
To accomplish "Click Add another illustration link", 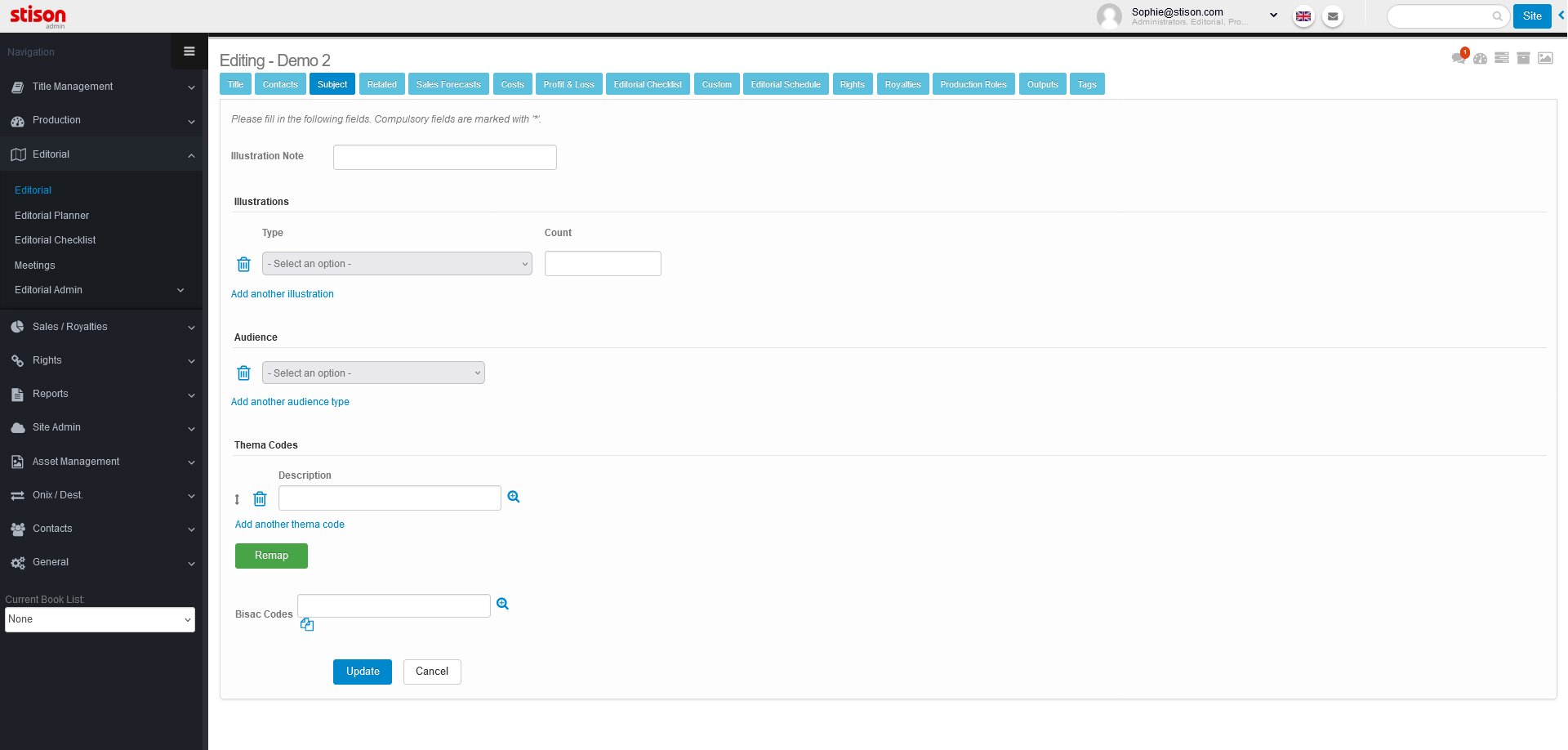I will pyautogui.click(x=282, y=294).
